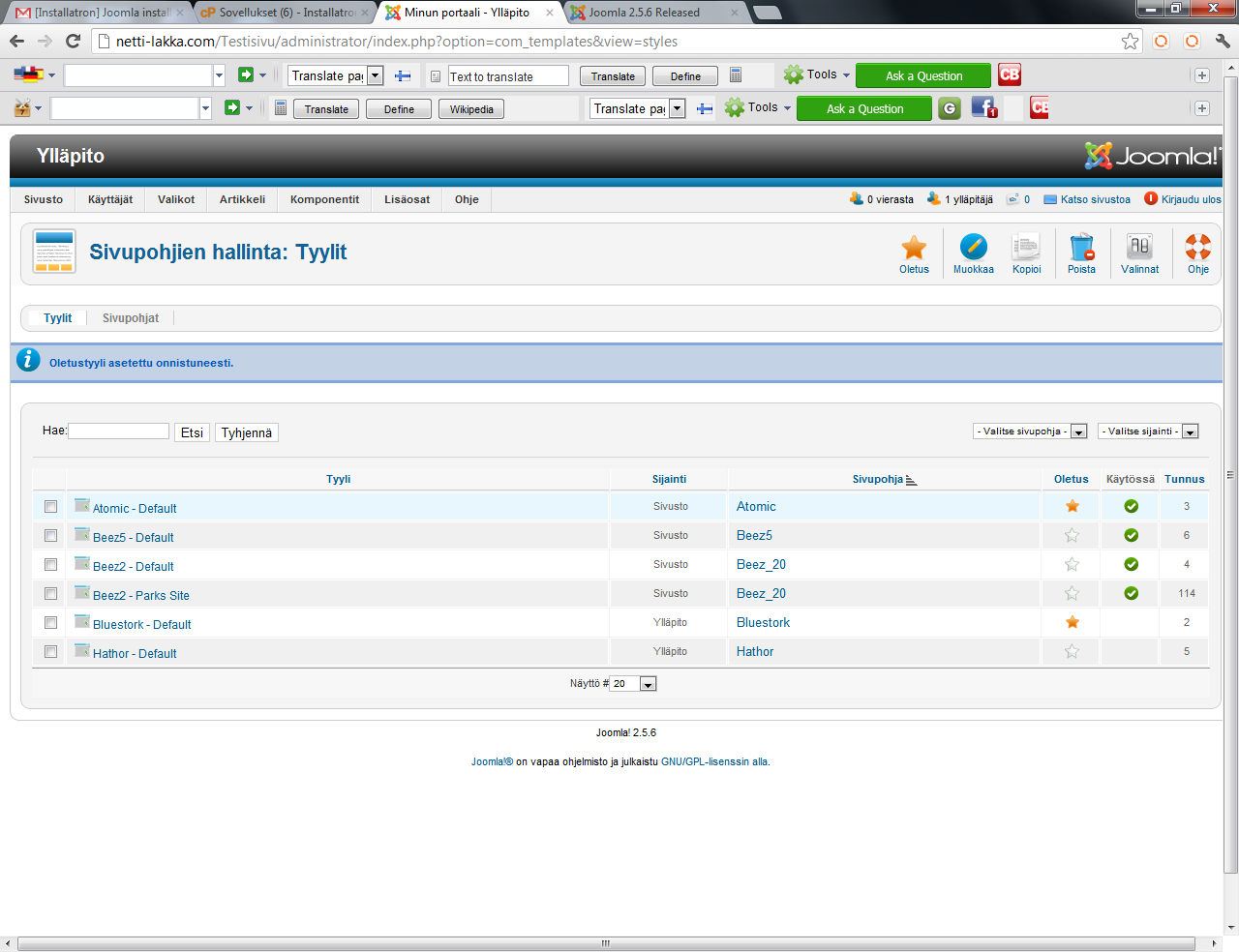Click the Etsi search button
Viewport: 1239px width, 952px height.
(192, 432)
